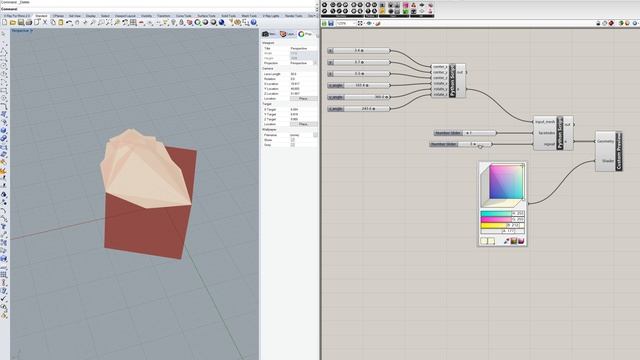Screen dimensions: 640x360
Task: Click the cyan hue channel bar in swatch
Action: point(502,213)
